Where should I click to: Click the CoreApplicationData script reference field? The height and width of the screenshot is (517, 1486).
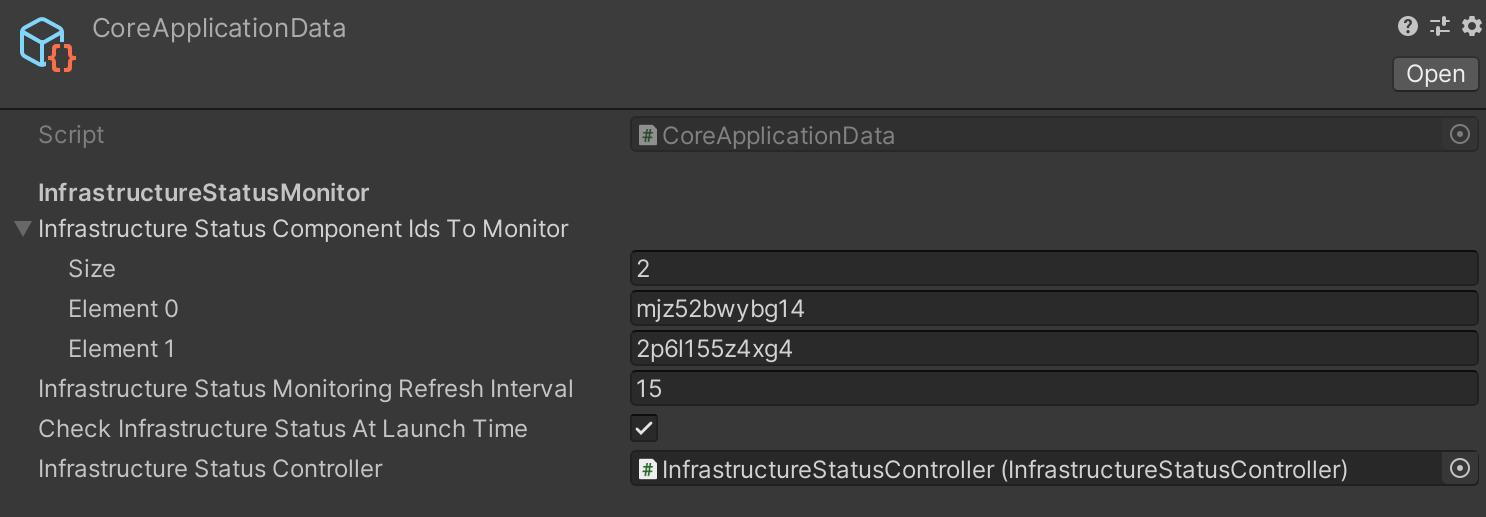[1054, 134]
